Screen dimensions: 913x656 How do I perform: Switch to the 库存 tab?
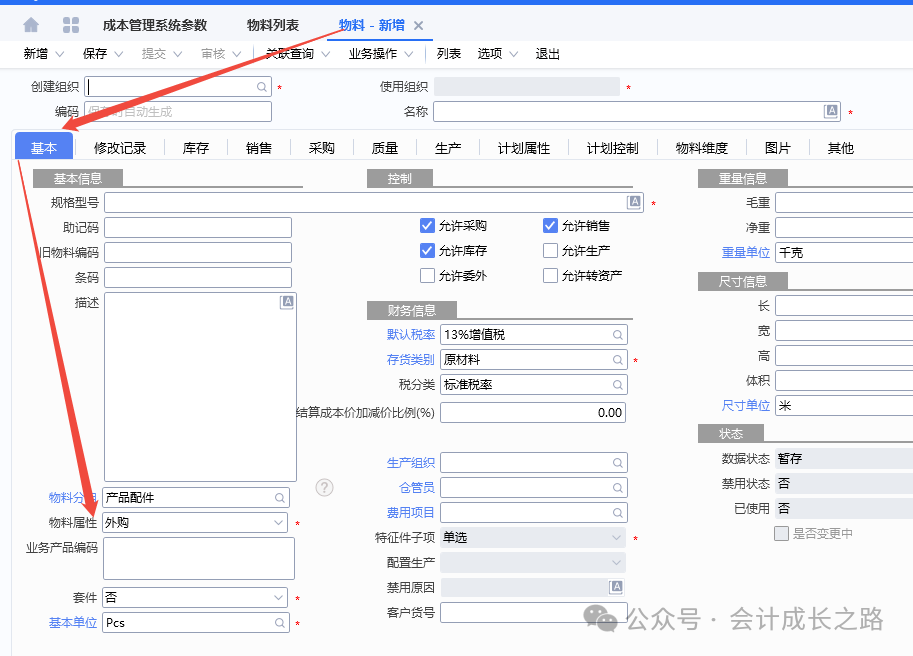(x=196, y=148)
